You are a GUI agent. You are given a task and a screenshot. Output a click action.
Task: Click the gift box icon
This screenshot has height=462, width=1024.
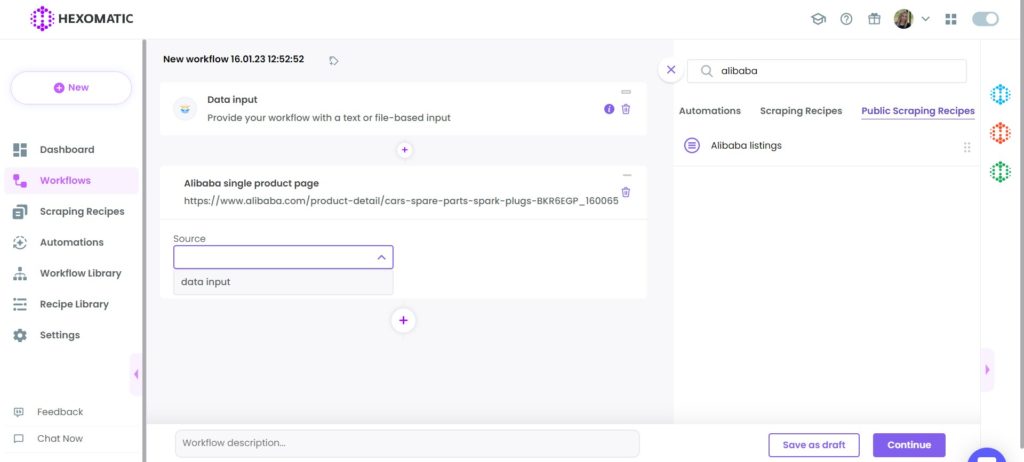click(874, 19)
